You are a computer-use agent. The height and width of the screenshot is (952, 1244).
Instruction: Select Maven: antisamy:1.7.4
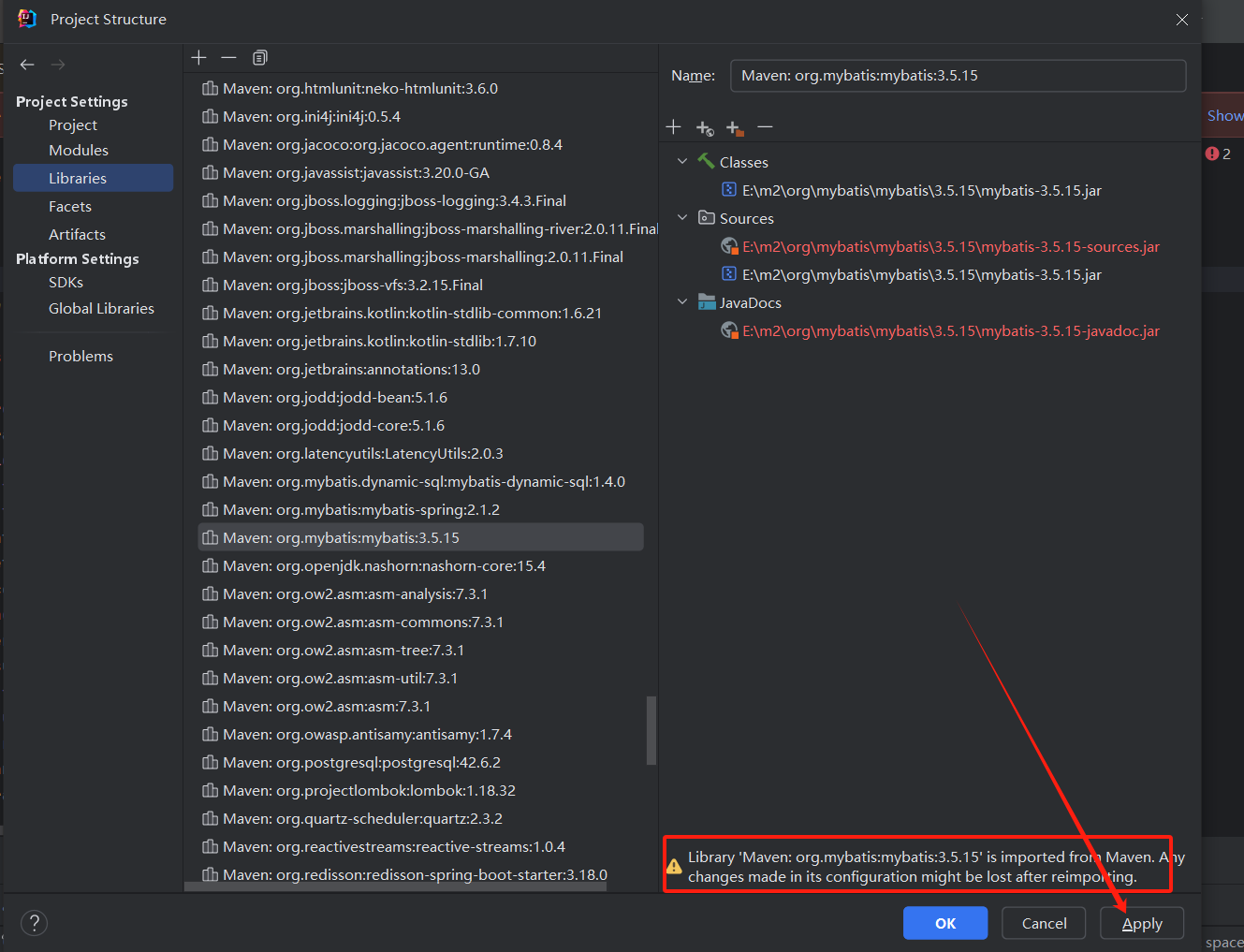(367, 735)
